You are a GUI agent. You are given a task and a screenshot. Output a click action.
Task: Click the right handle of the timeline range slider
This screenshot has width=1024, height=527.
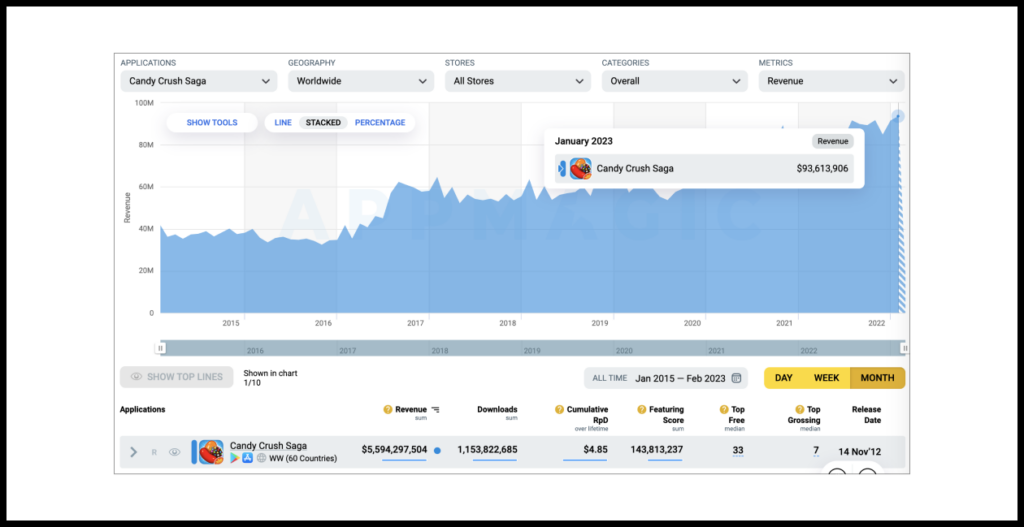[904, 349]
